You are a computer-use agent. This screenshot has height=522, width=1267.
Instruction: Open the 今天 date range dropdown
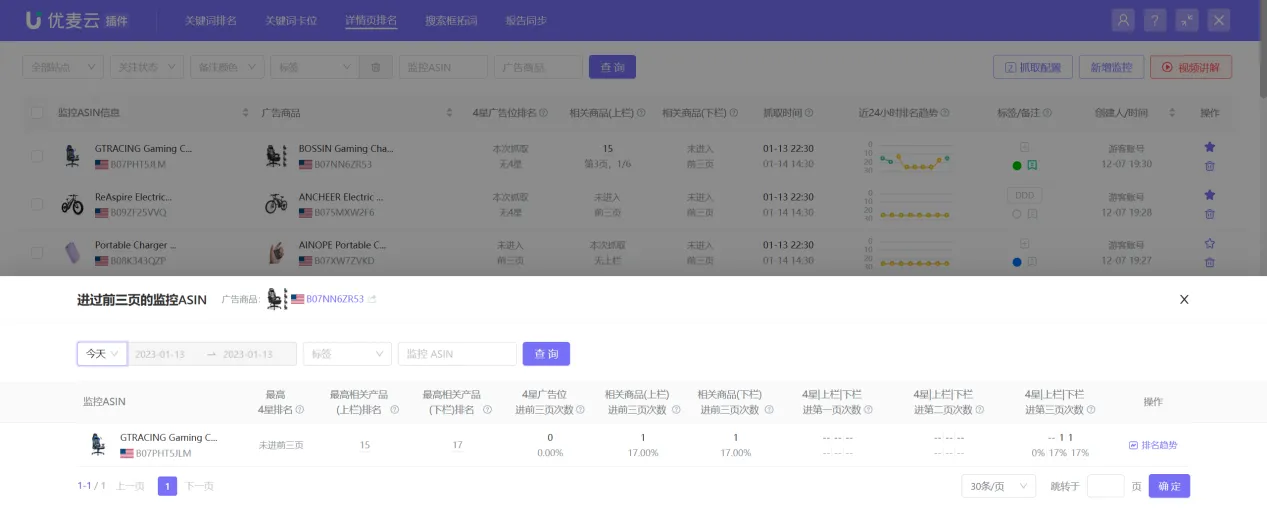tap(102, 354)
